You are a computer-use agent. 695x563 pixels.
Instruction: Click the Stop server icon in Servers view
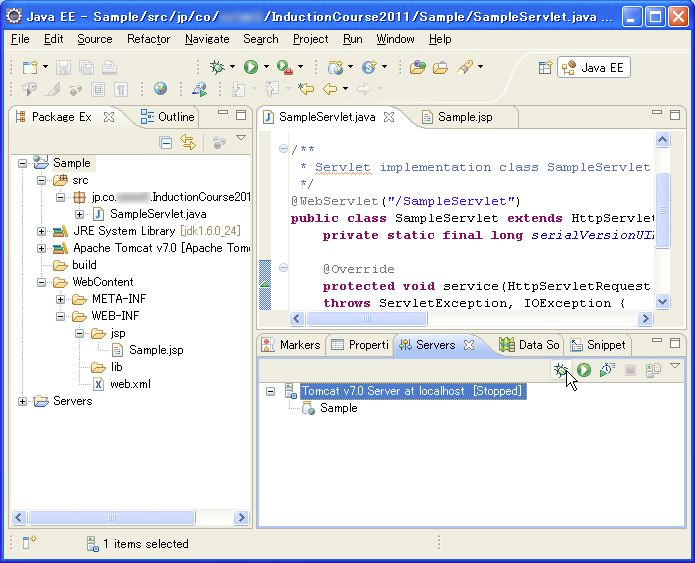[630, 370]
